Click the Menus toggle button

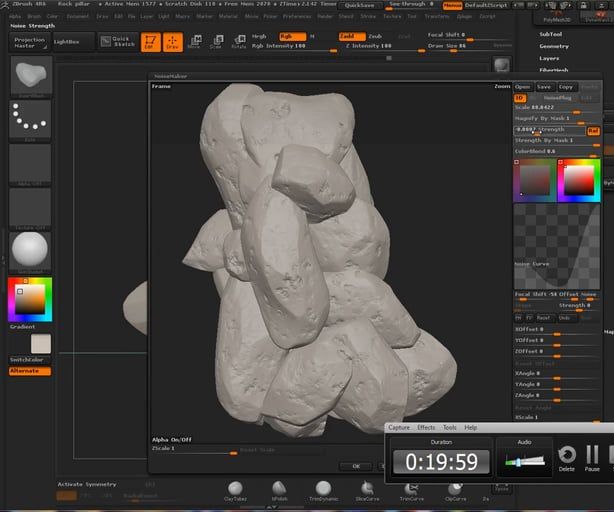tap(452, 5)
